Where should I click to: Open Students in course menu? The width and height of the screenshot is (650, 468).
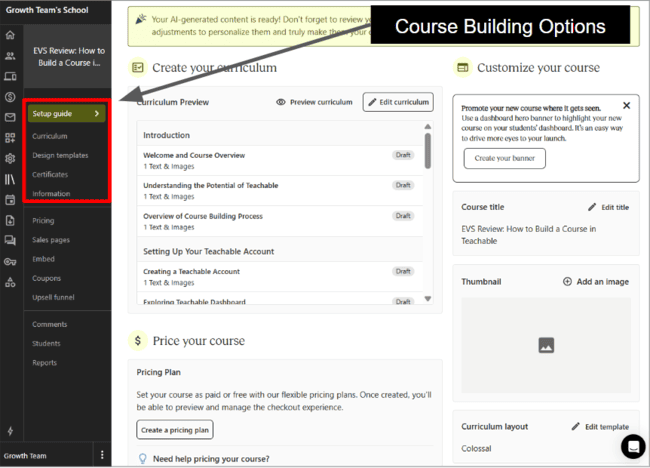46,343
